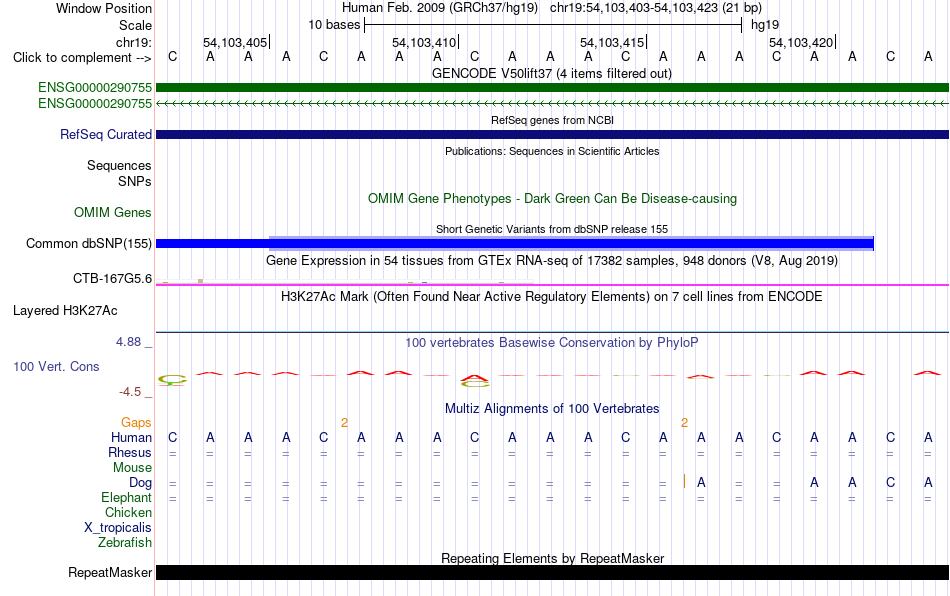
Task: Click the "X_tropicalis" alignment row label
Action: [118, 528]
